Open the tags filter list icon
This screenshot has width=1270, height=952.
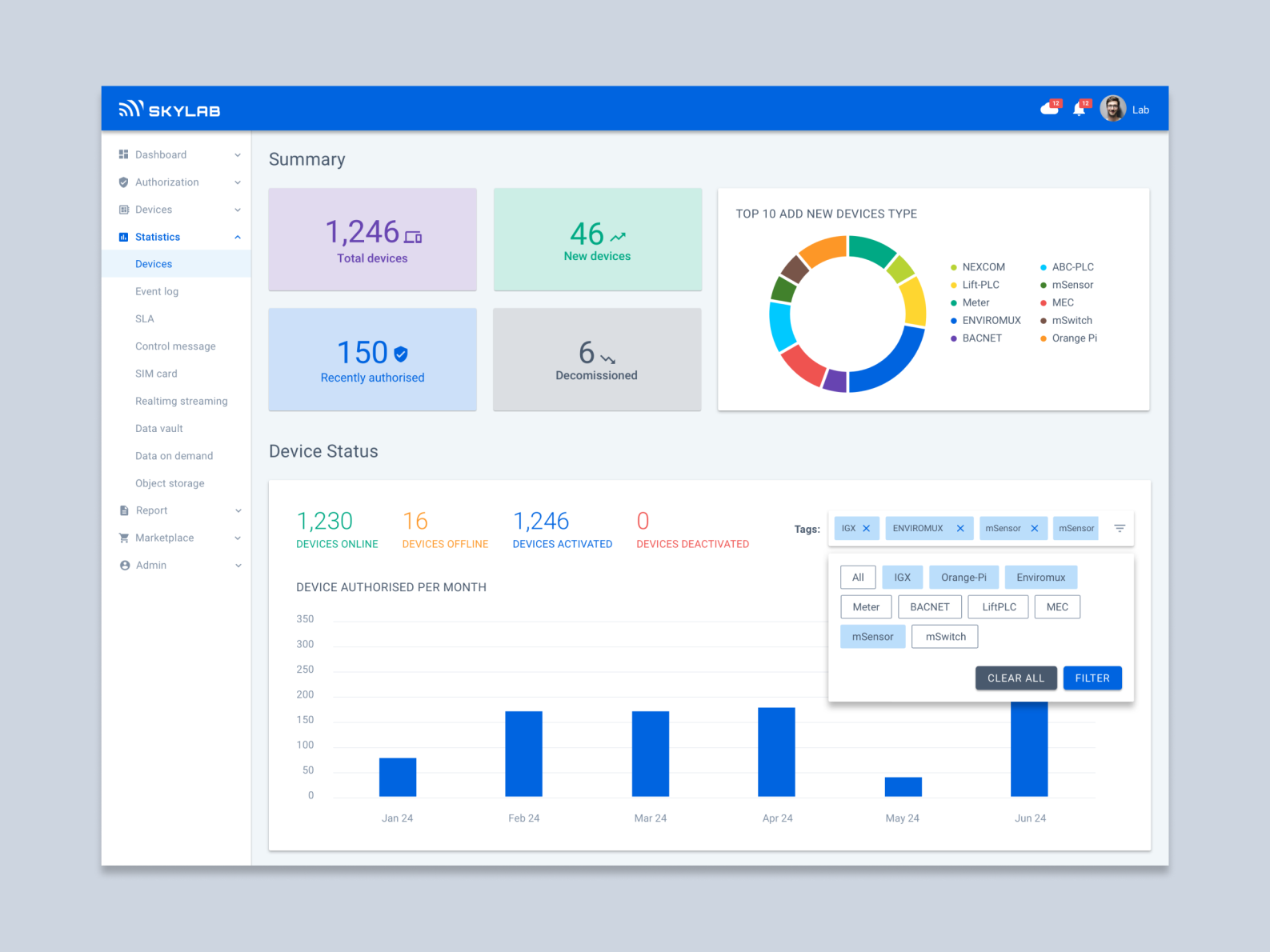coord(1120,528)
